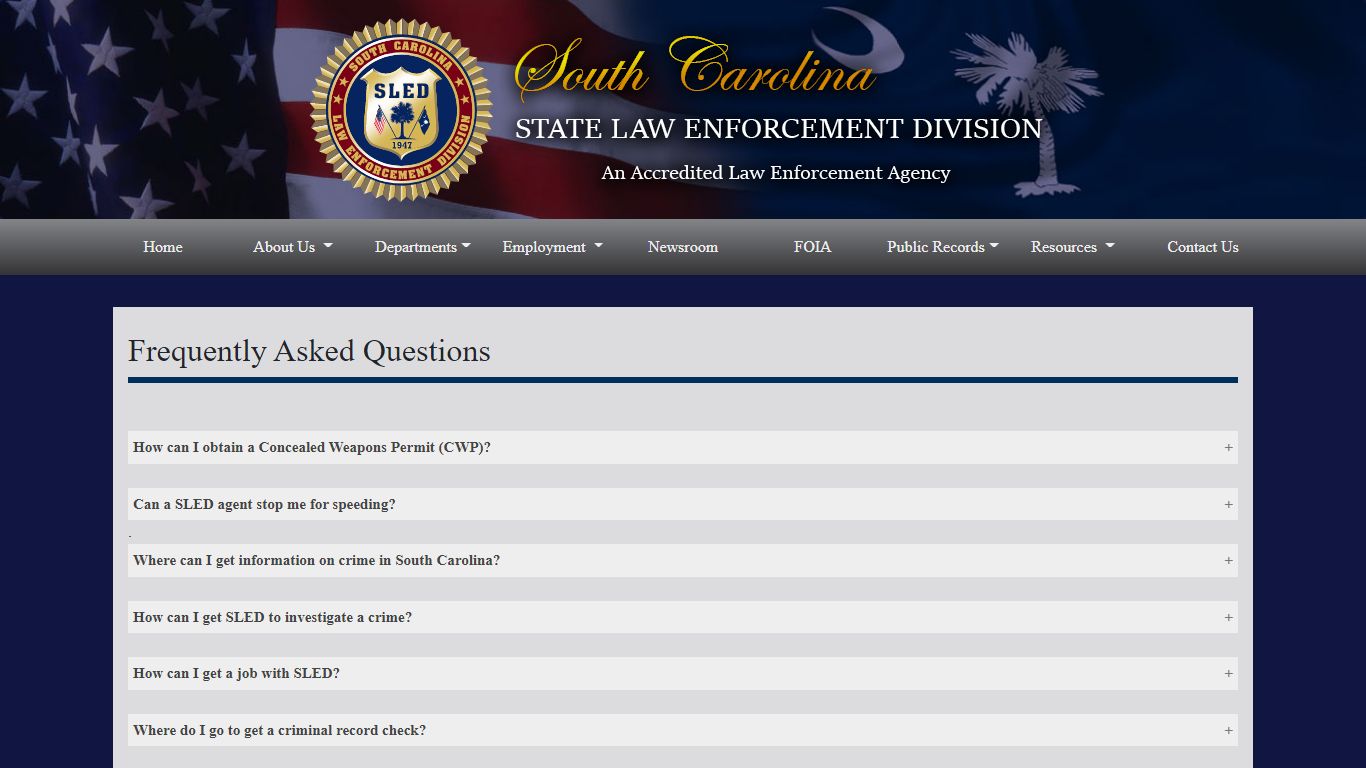The width and height of the screenshot is (1366, 768).
Task: Click the Frequently Asked Questions heading
Action: 309,351
